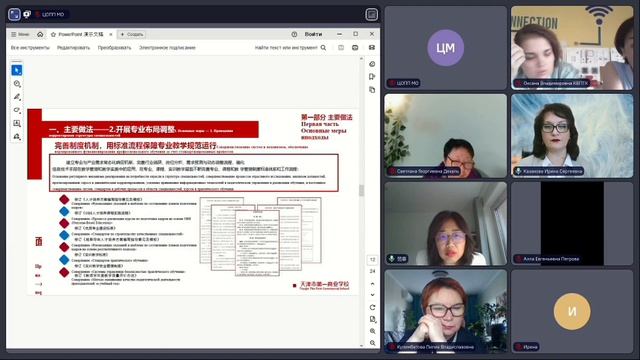The height and width of the screenshot is (360, 640).
Task: Click the total pages number 24
Action: [x=372, y=271]
